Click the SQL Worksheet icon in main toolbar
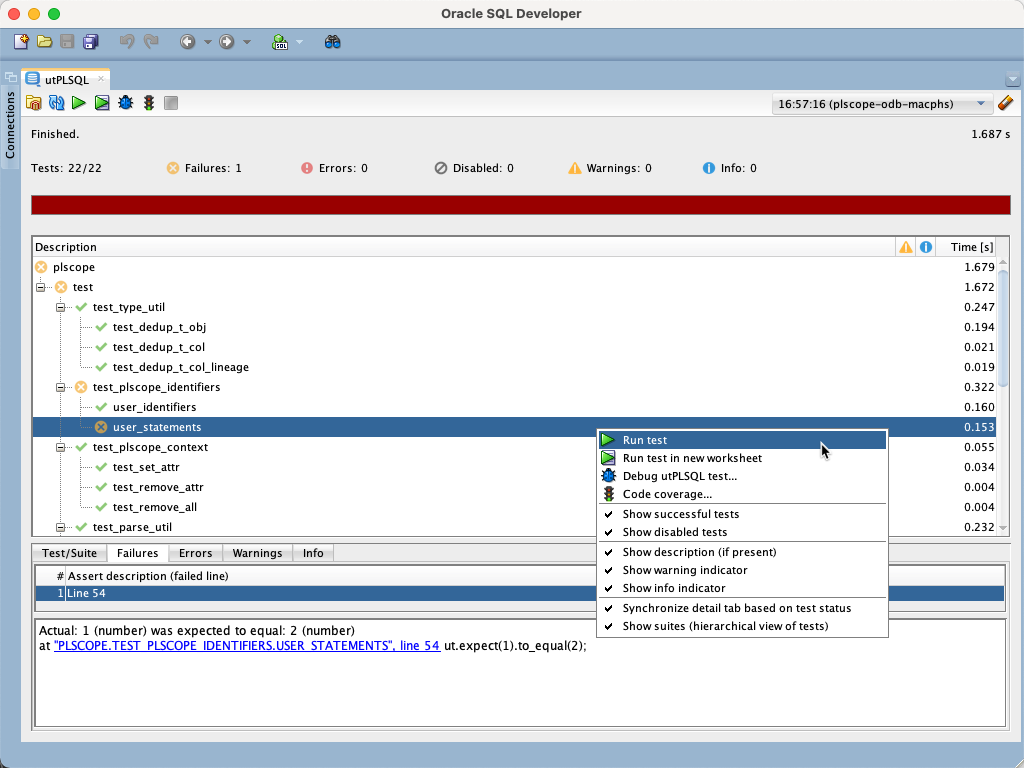Viewport: 1024px width, 768px height. (281, 41)
